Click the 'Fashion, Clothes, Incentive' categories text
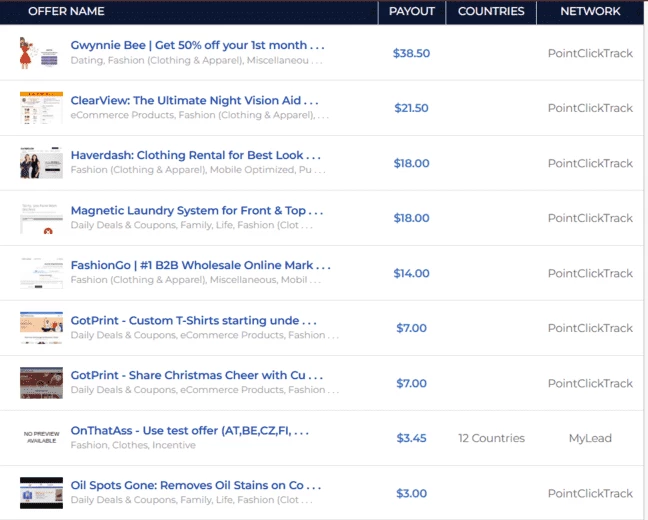Viewport: 648px width, 520px height. (133, 445)
